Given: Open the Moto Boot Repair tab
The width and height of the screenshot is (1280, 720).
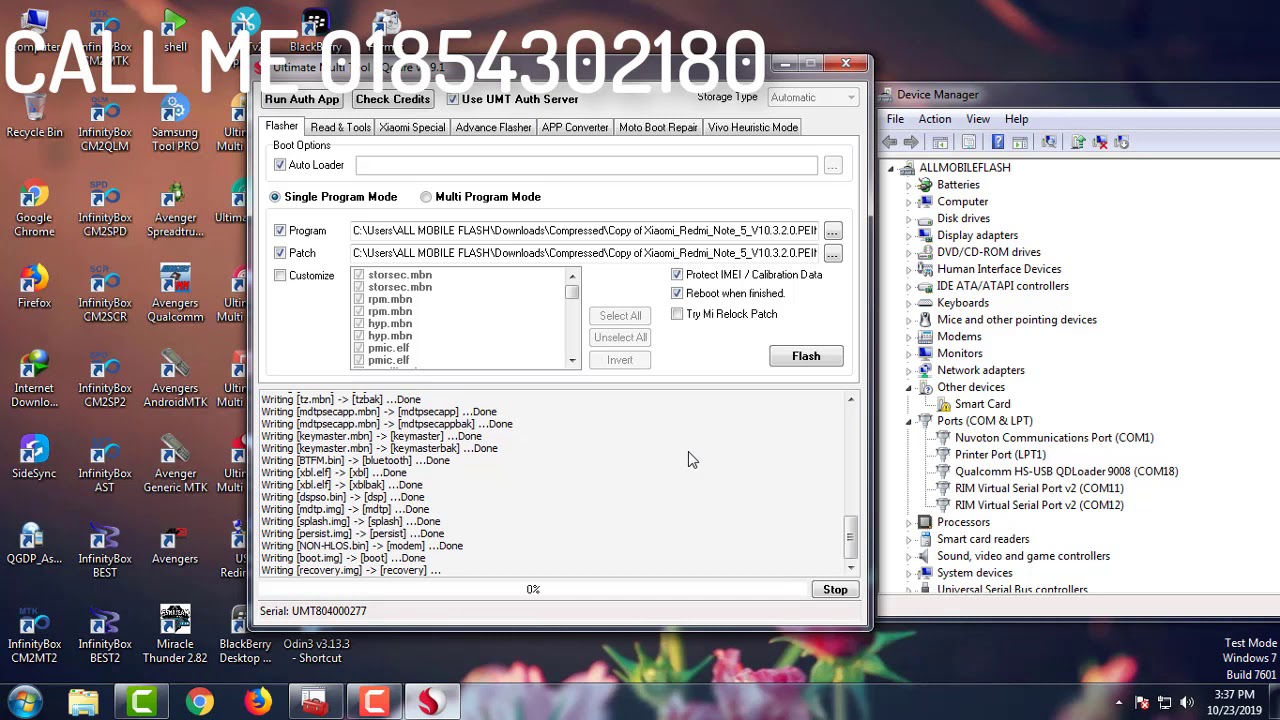Looking at the screenshot, I should (658, 128).
